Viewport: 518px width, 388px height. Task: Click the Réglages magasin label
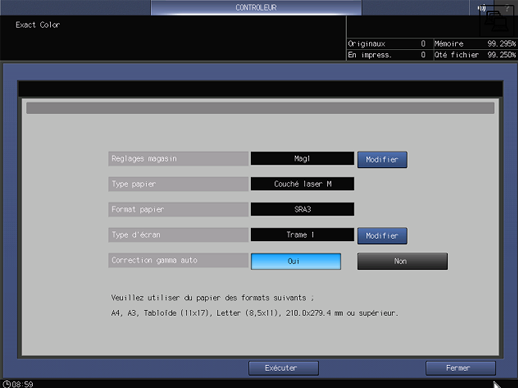[x=178, y=159]
